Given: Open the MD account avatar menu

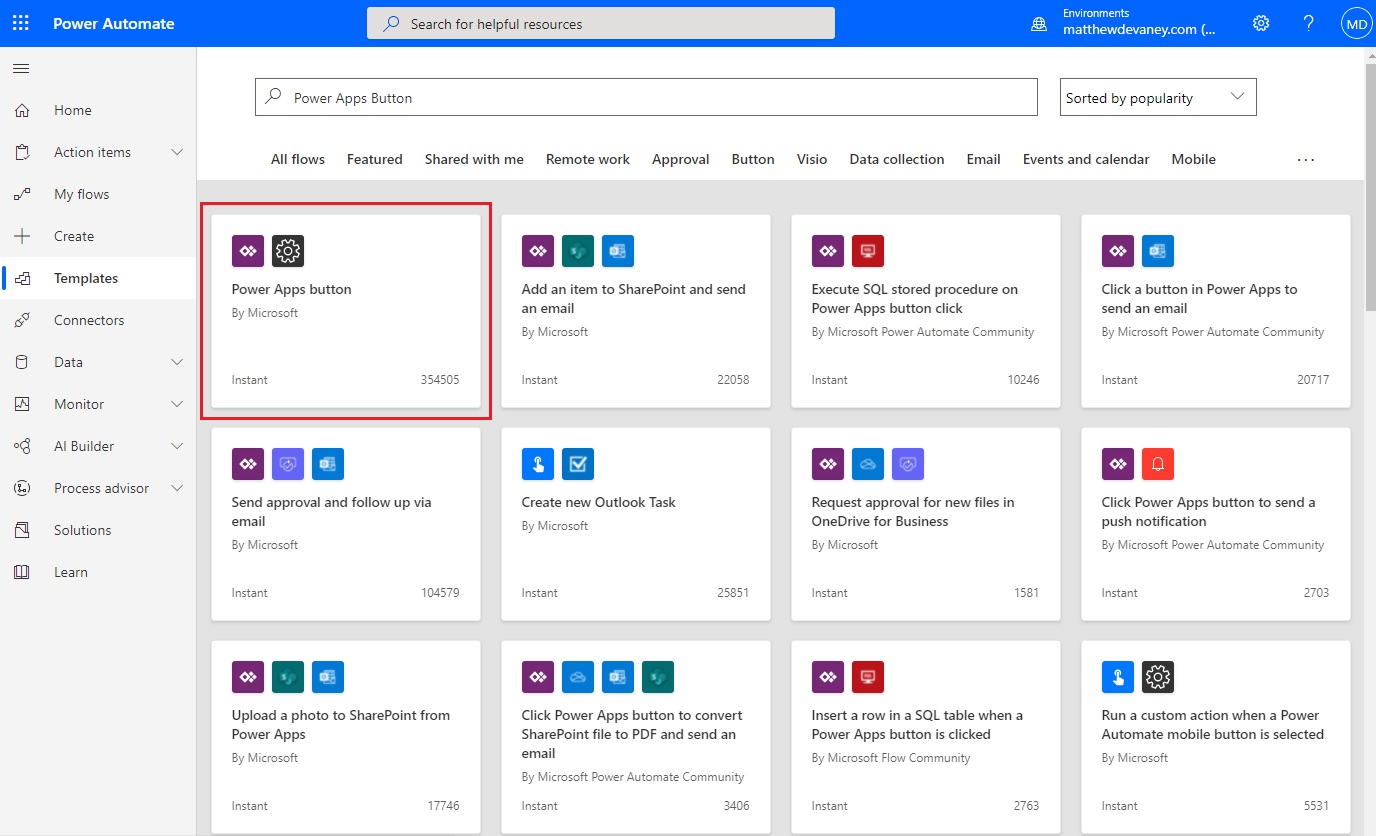Looking at the screenshot, I should click(x=1355, y=22).
